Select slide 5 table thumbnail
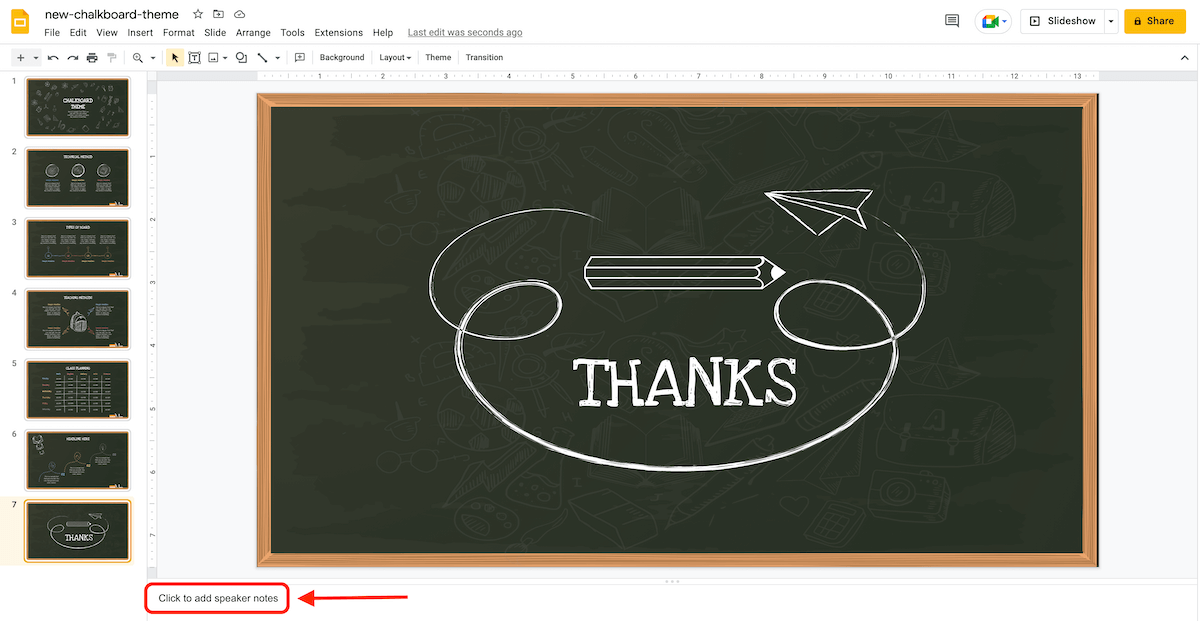 tap(77, 390)
